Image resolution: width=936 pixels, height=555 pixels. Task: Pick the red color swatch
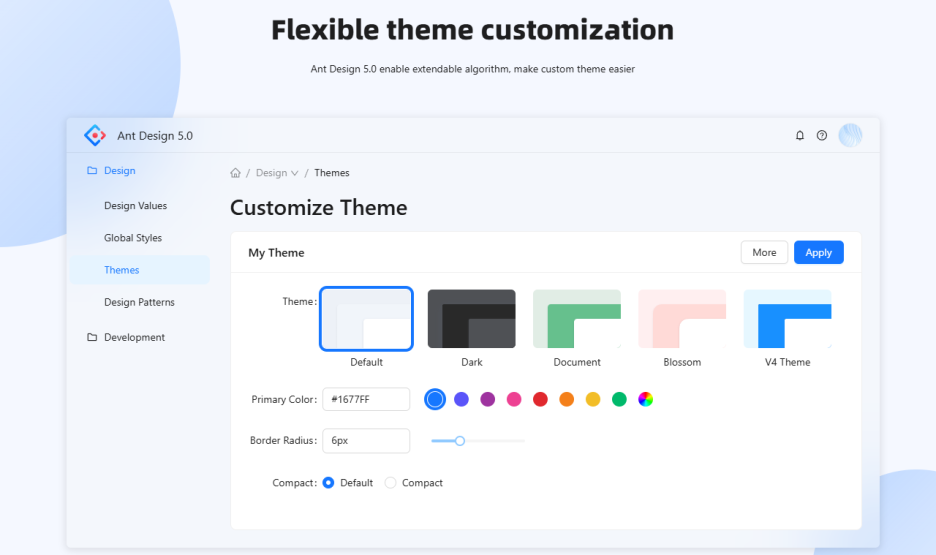click(x=540, y=399)
